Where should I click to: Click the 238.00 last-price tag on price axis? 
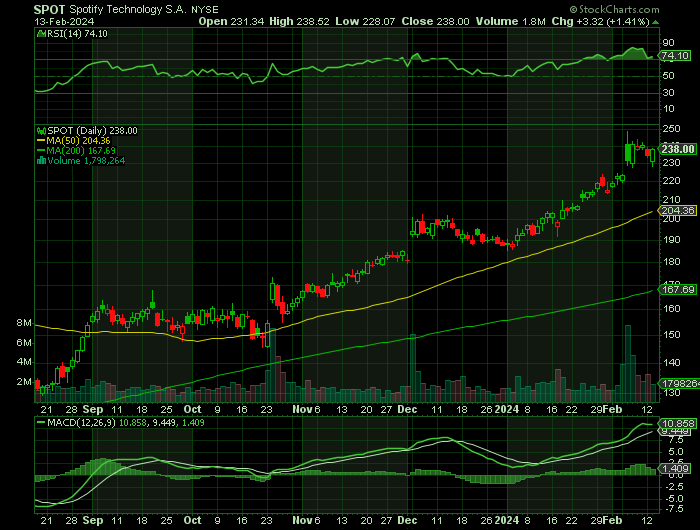678,149
